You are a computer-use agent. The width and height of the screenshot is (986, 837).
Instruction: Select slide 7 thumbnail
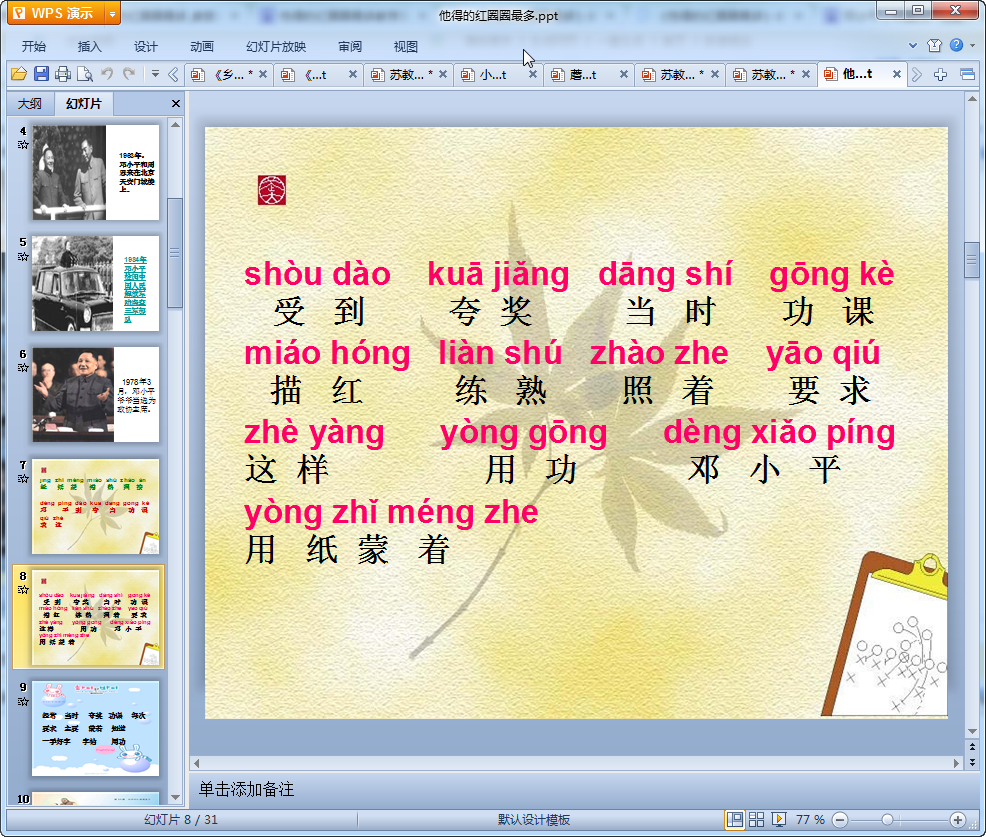[96, 506]
